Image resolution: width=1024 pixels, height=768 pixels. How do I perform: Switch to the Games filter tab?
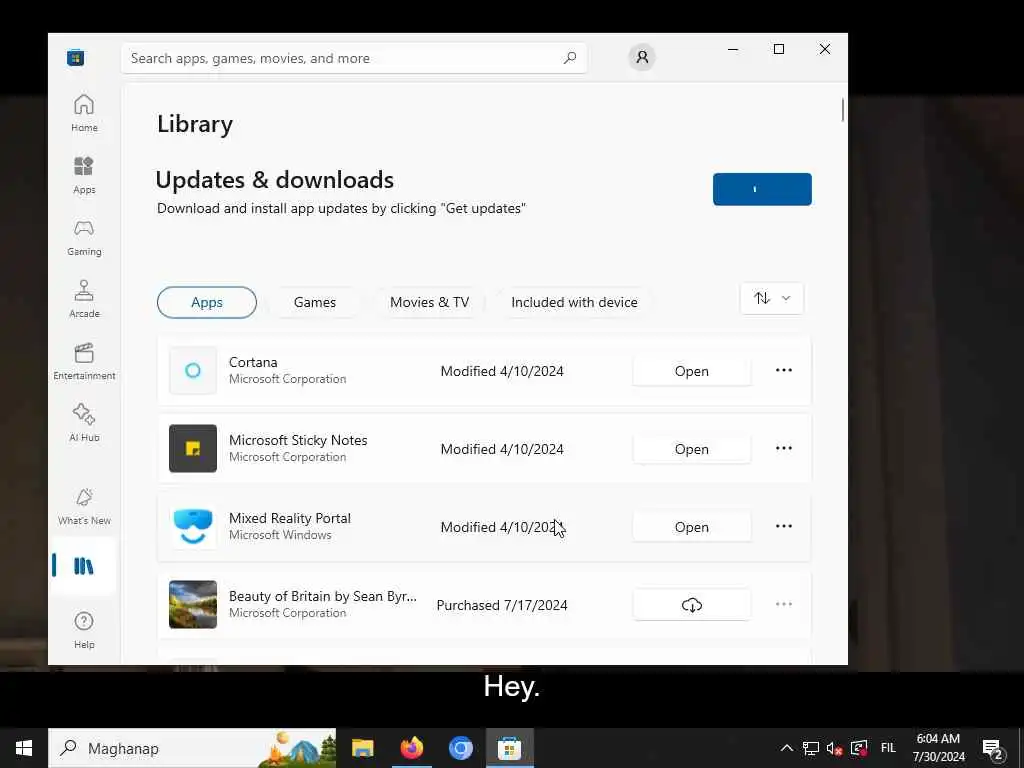[x=315, y=302]
